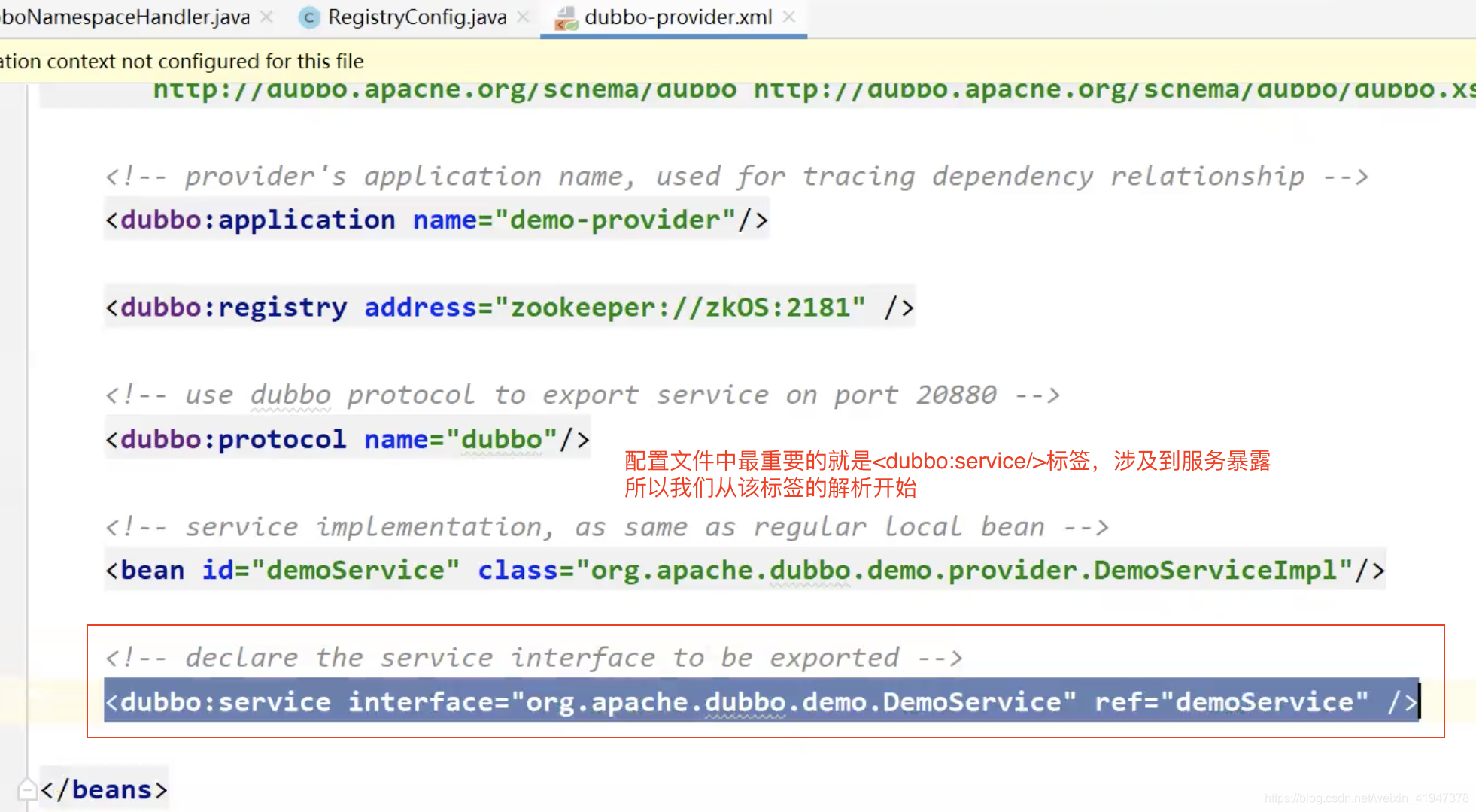Click the selected dubbo:service interface line
Screen dimensions: 1476x812
761,701
